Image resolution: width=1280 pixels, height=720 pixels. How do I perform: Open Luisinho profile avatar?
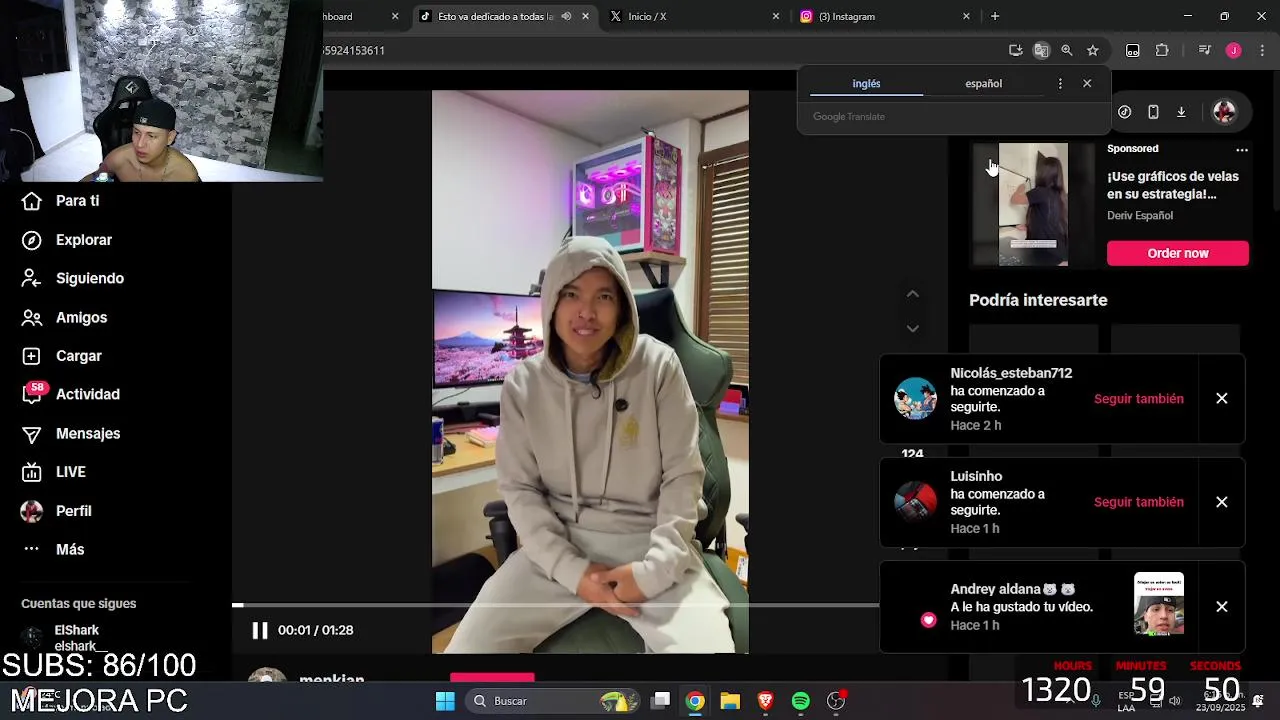click(x=915, y=502)
